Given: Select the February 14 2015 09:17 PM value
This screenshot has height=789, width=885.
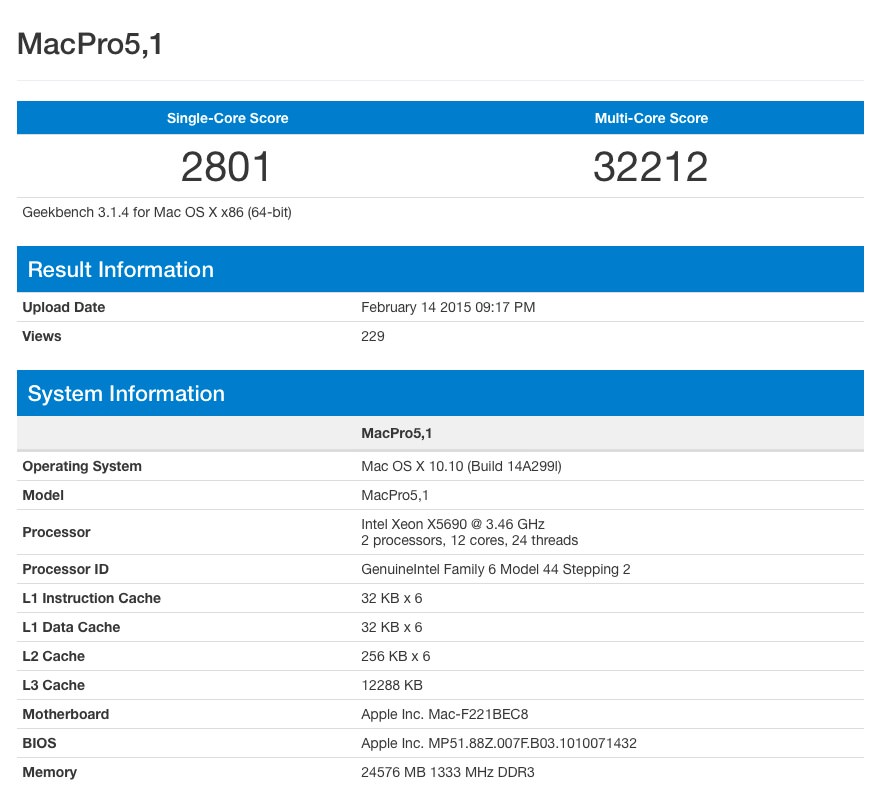Looking at the screenshot, I should pos(448,307).
